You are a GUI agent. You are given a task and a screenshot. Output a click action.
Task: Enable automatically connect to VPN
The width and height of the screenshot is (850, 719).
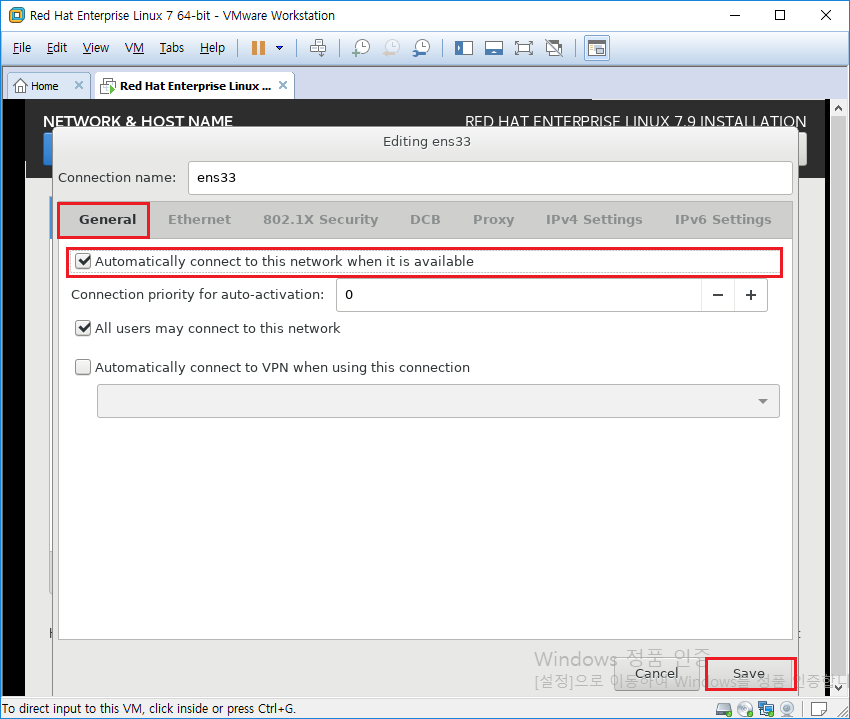[83, 368]
